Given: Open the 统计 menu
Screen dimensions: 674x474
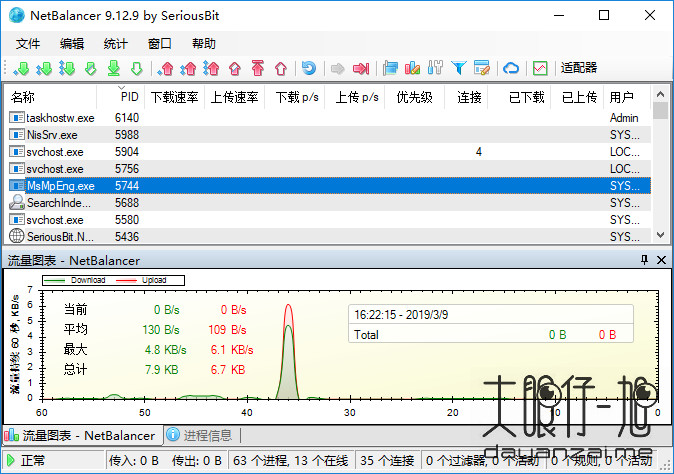Looking at the screenshot, I should 115,44.
